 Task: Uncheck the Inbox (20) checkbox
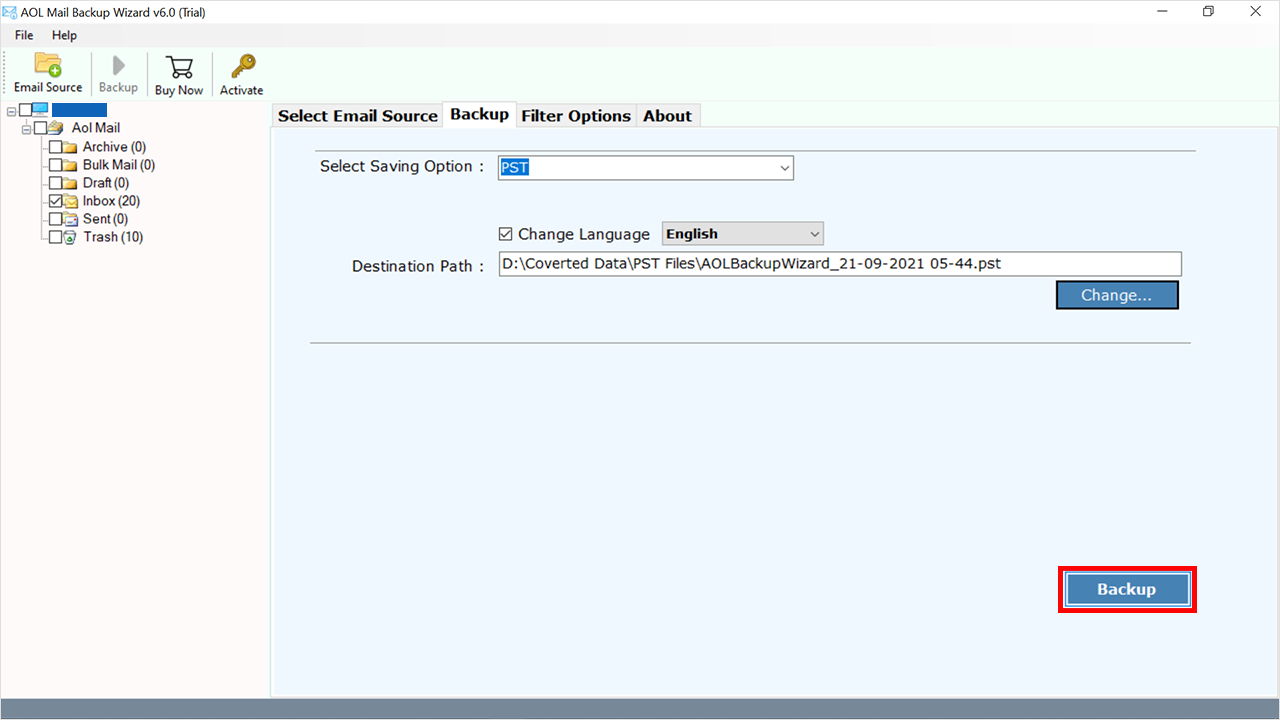click(x=55, y=201)
